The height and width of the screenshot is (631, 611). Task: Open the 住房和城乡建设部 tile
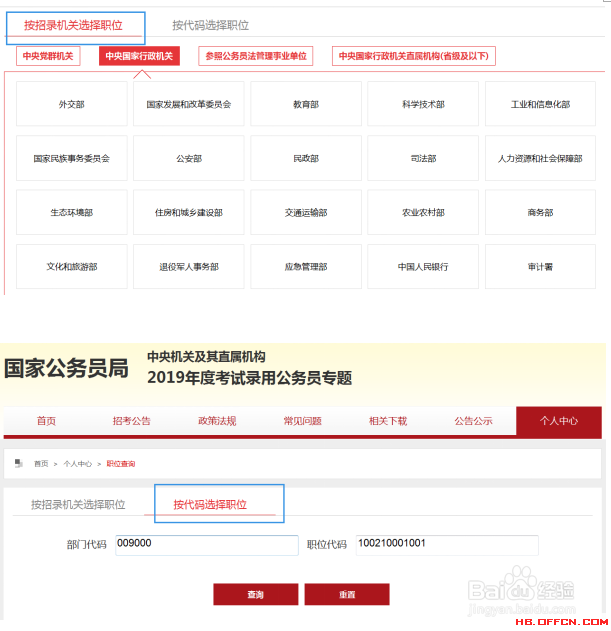click(x=189, y=212)
